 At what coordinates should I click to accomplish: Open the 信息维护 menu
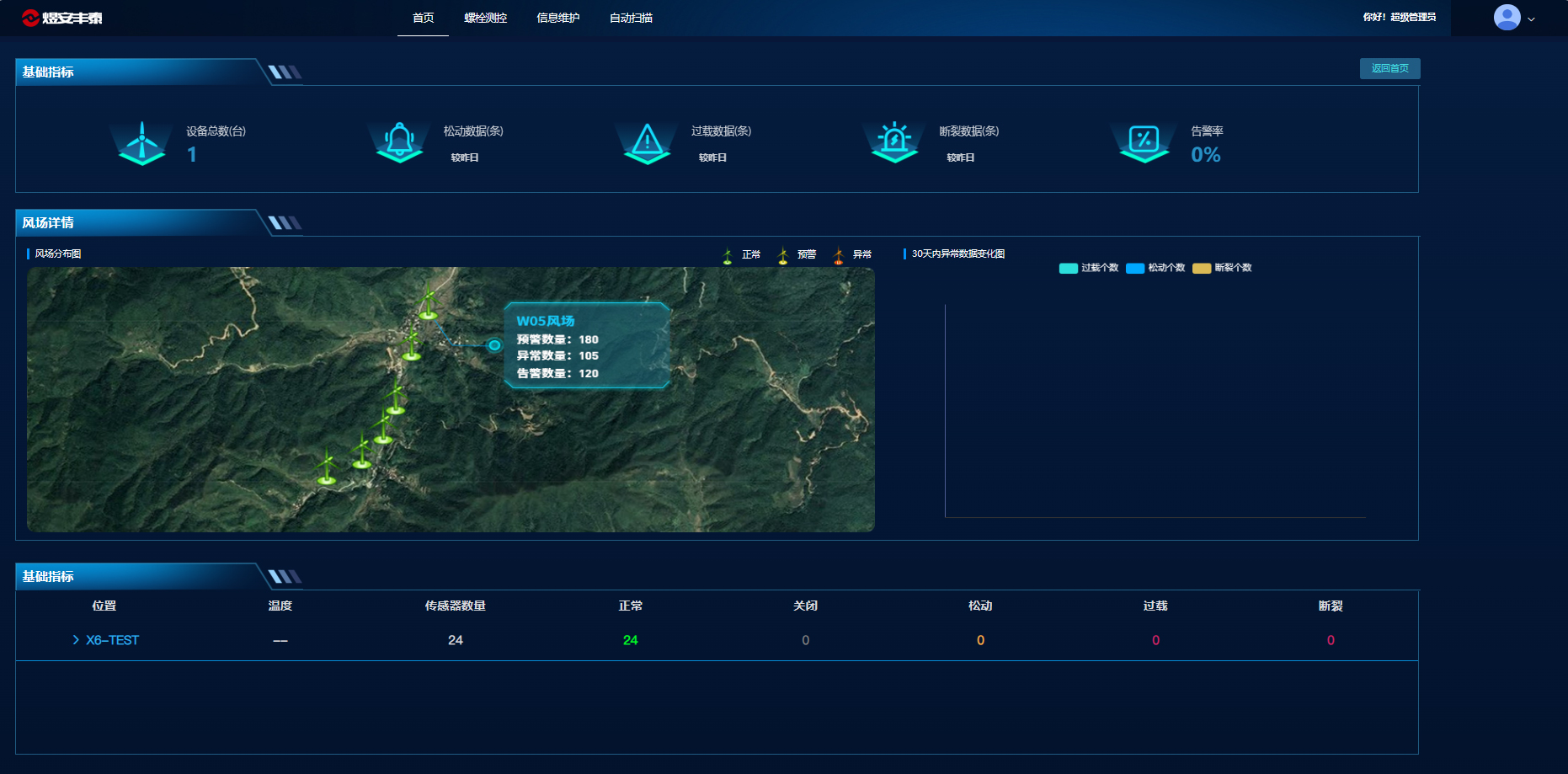coord(557,18)
